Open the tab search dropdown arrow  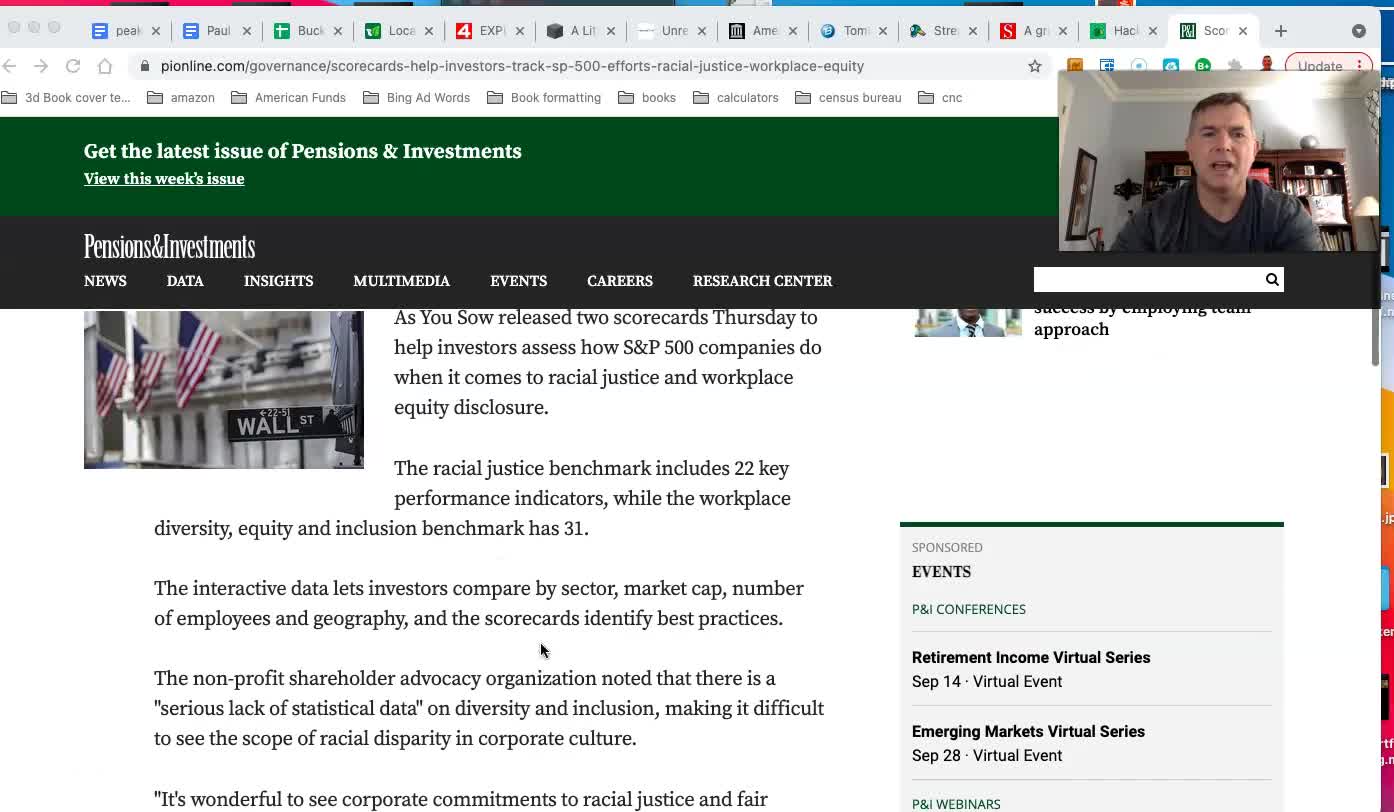pyautogui.click(x=1358, y=31)
